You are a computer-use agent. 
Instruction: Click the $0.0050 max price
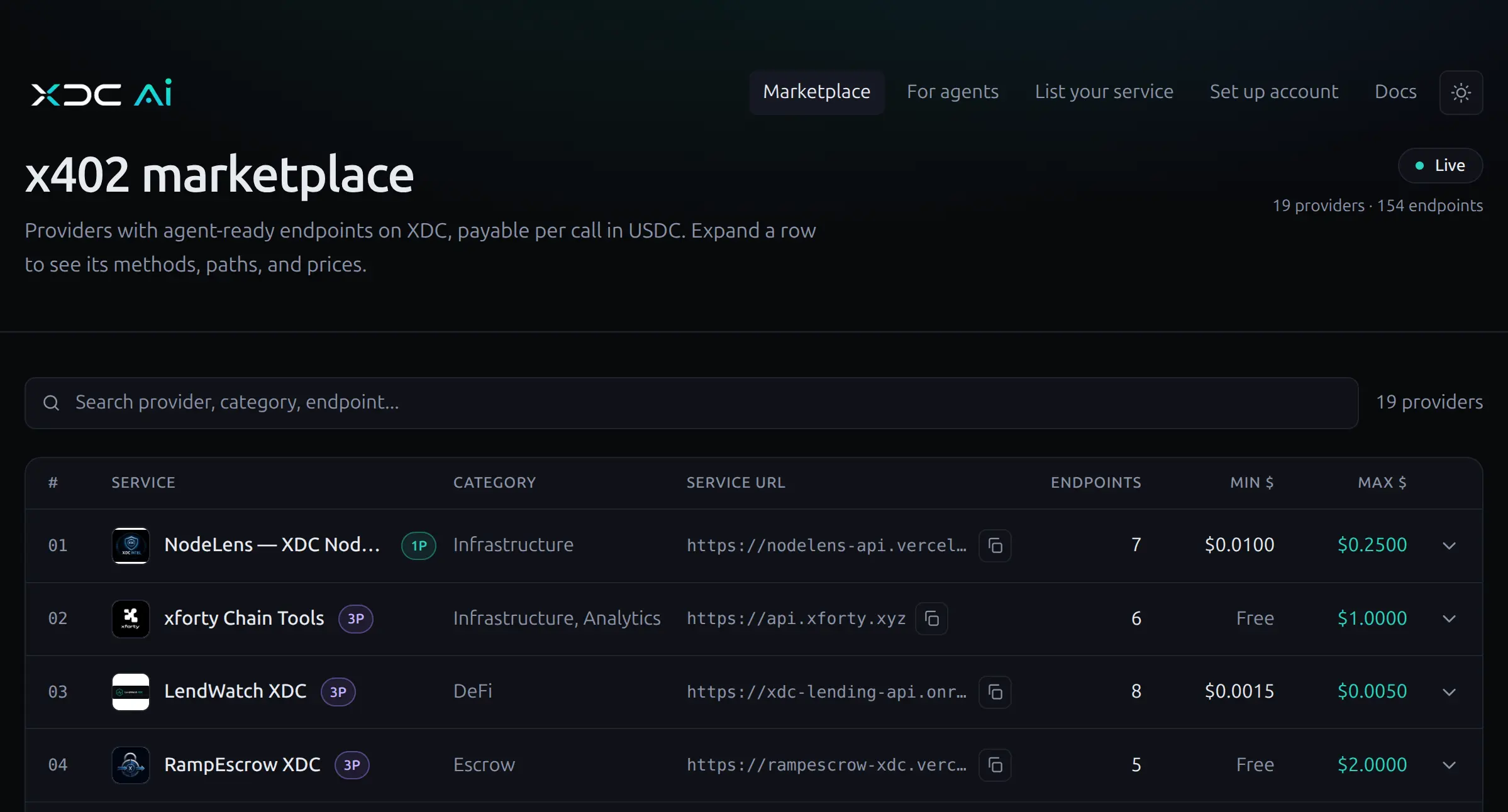1372,691
